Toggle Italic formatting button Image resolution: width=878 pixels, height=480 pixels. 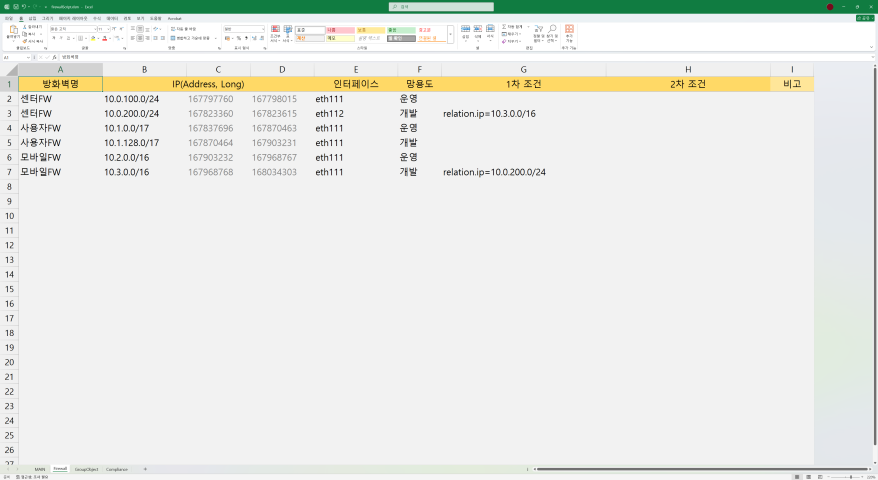point(61,38)
